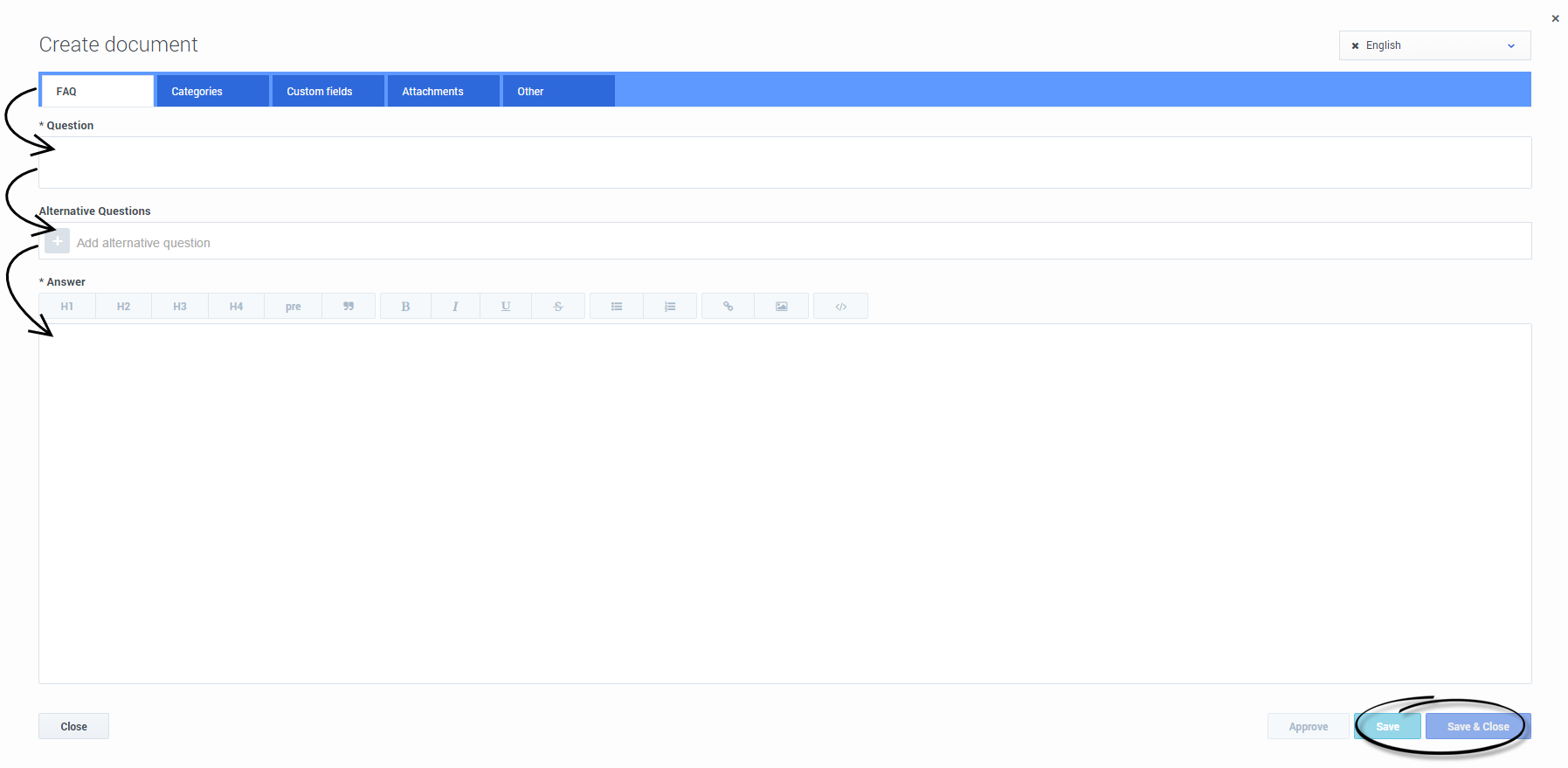
Task: Apply preformatted text style with pre button
Action: coord(293,307)
